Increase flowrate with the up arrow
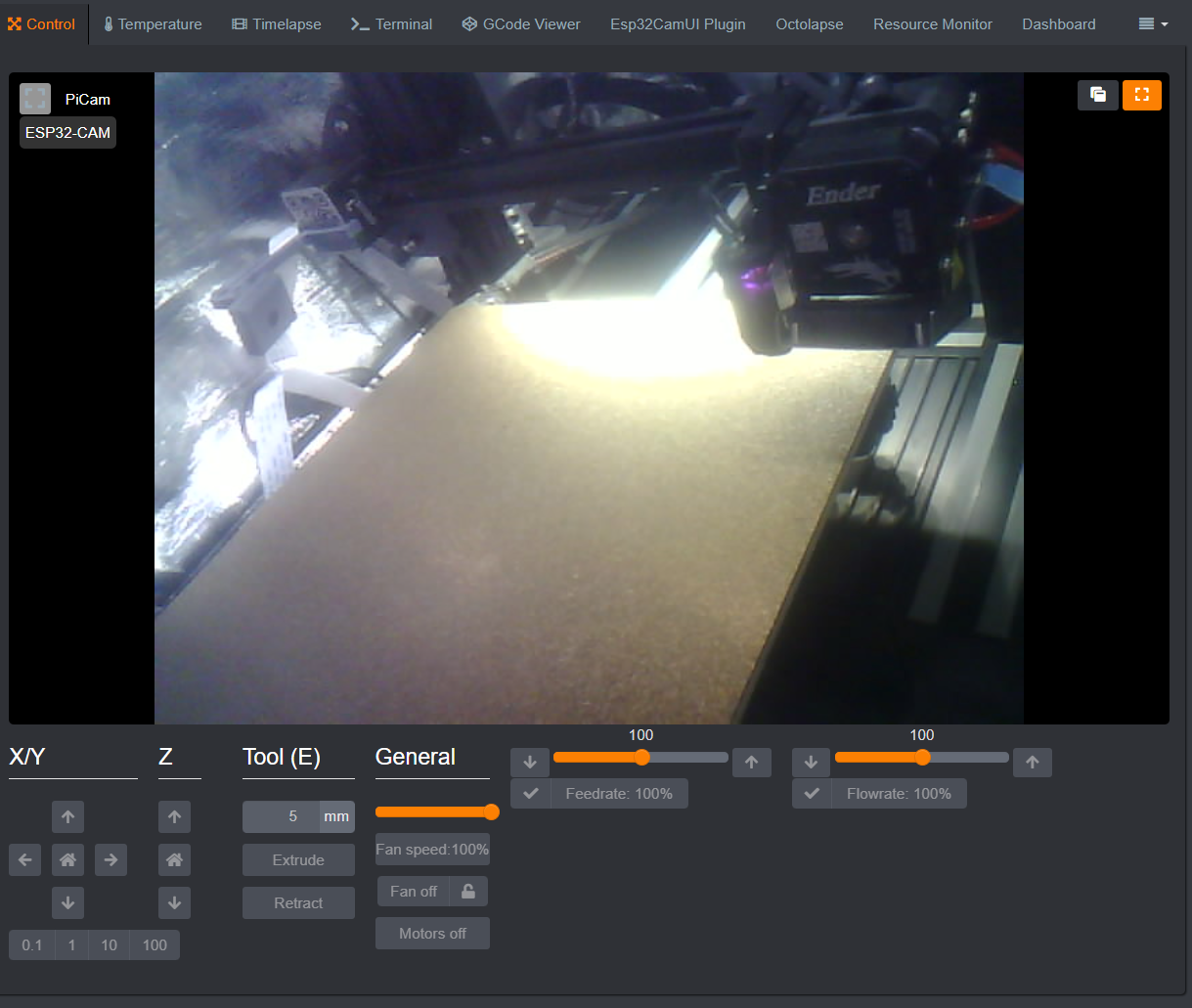The height and width of the screenshot is (1008, 1192). (1032, 762)
